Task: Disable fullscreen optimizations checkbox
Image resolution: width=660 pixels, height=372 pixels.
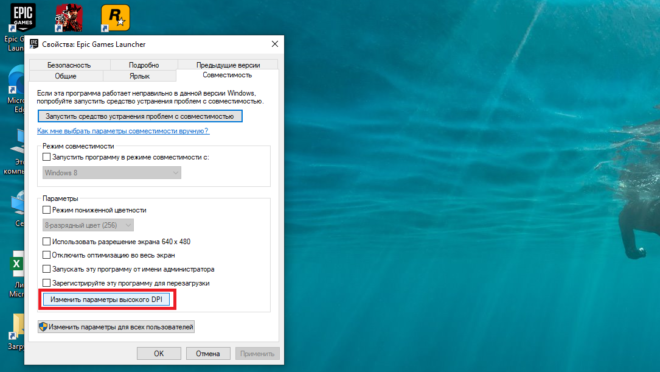Action: point(46,255)
